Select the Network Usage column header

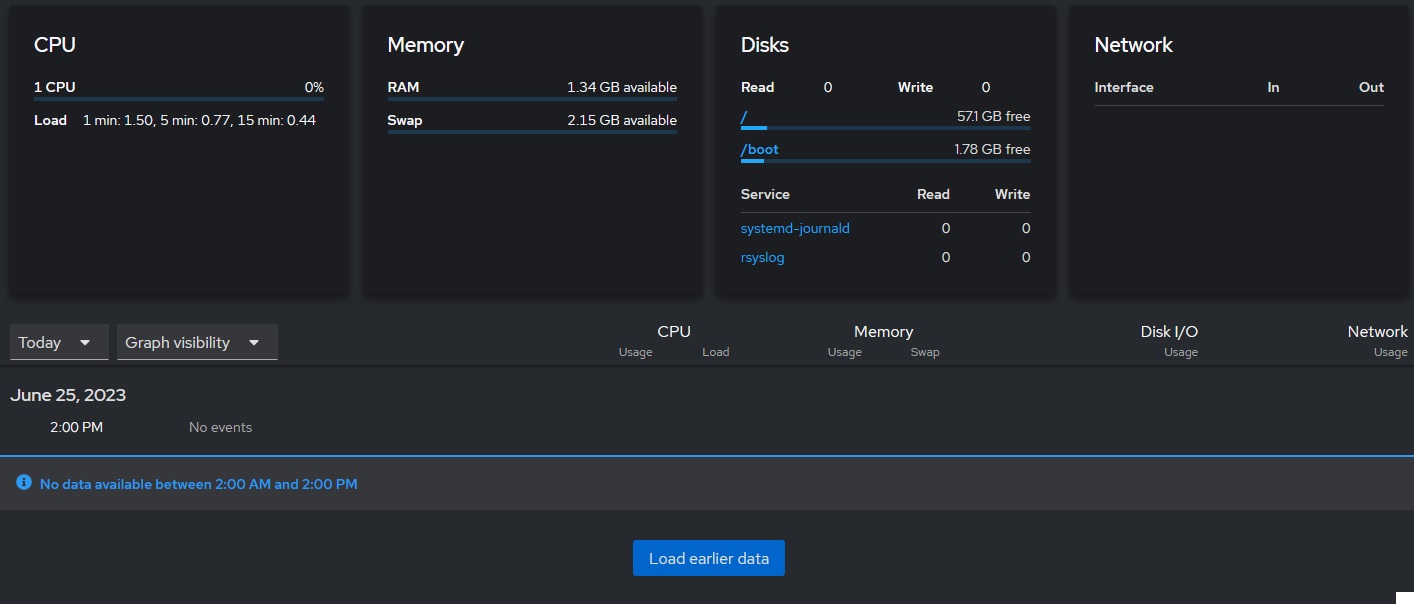(x=1390, y=351)
